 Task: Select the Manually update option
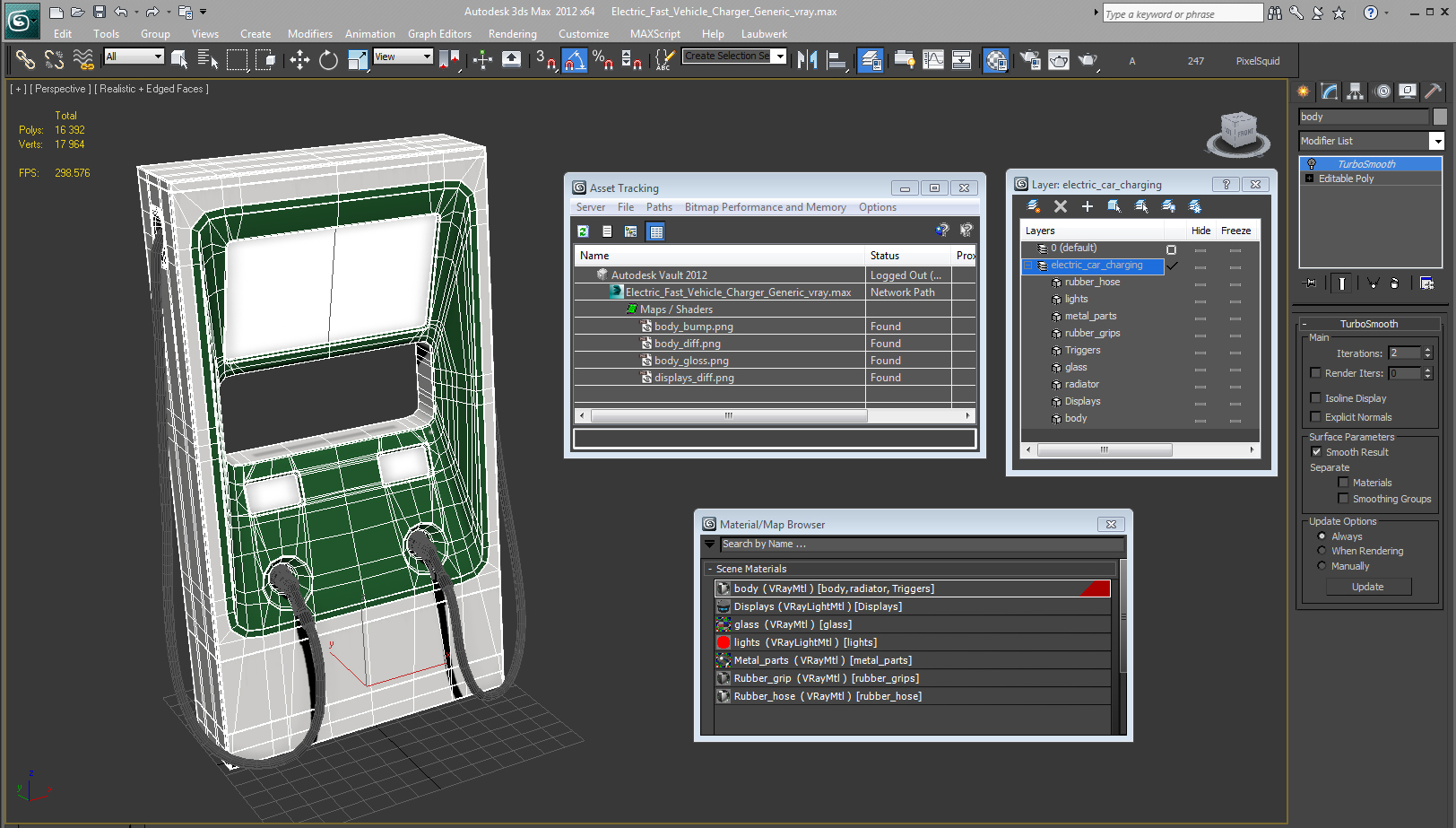pos(1322,566)
